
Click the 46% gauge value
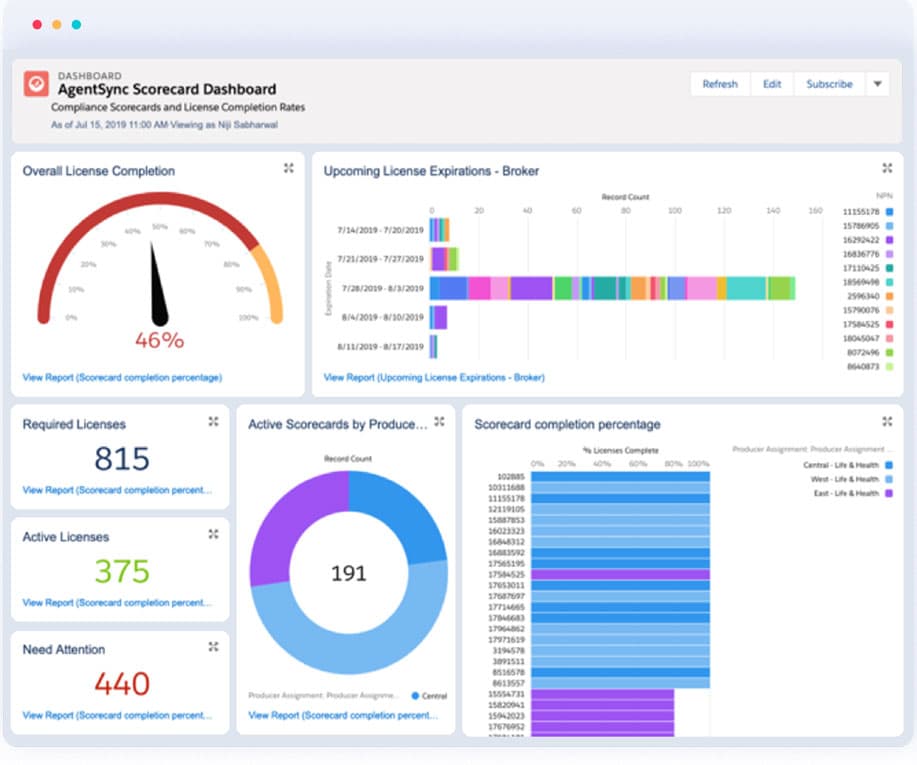tap(159, 340)
